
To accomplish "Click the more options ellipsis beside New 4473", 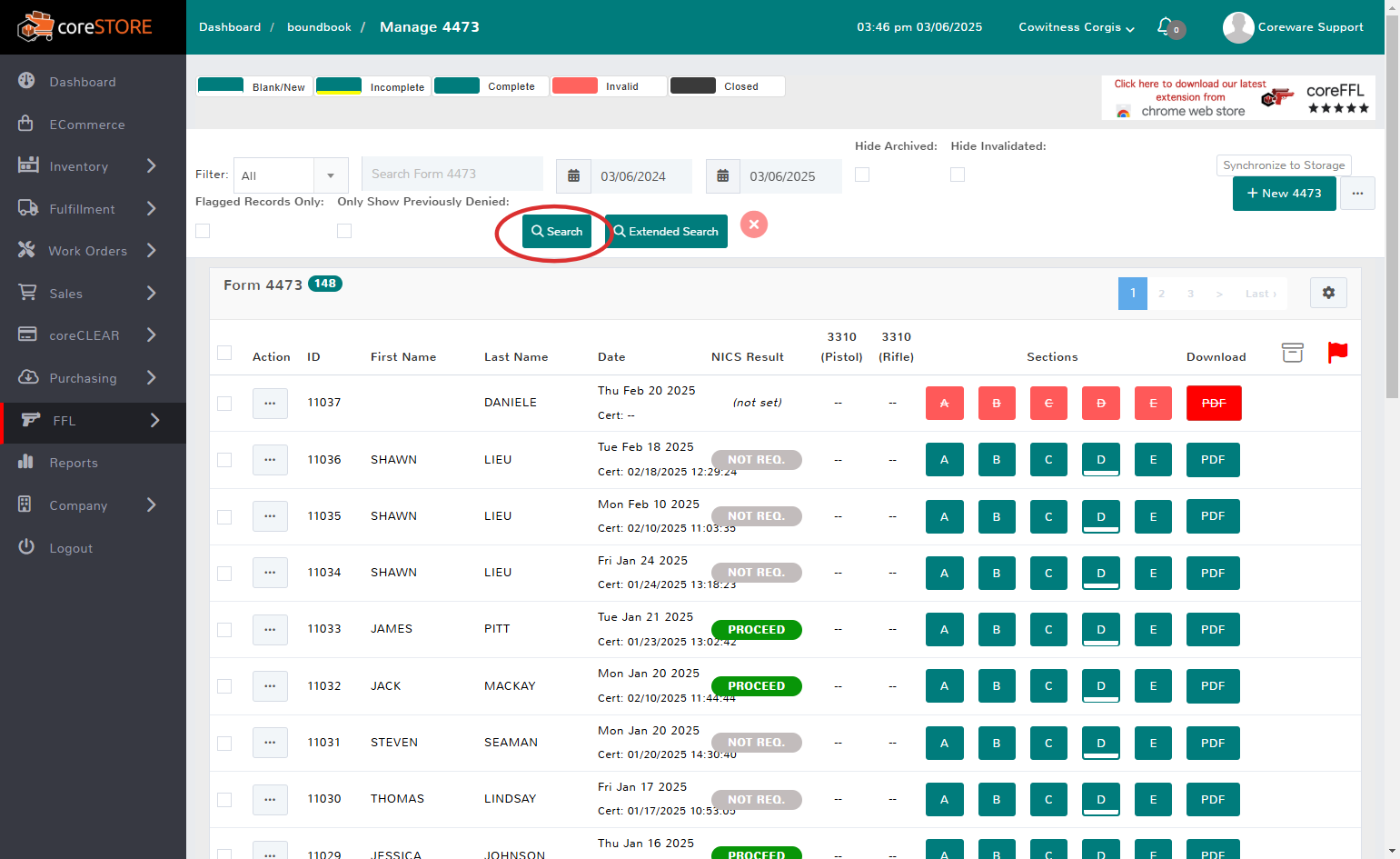I will (x=1357, y=194).
